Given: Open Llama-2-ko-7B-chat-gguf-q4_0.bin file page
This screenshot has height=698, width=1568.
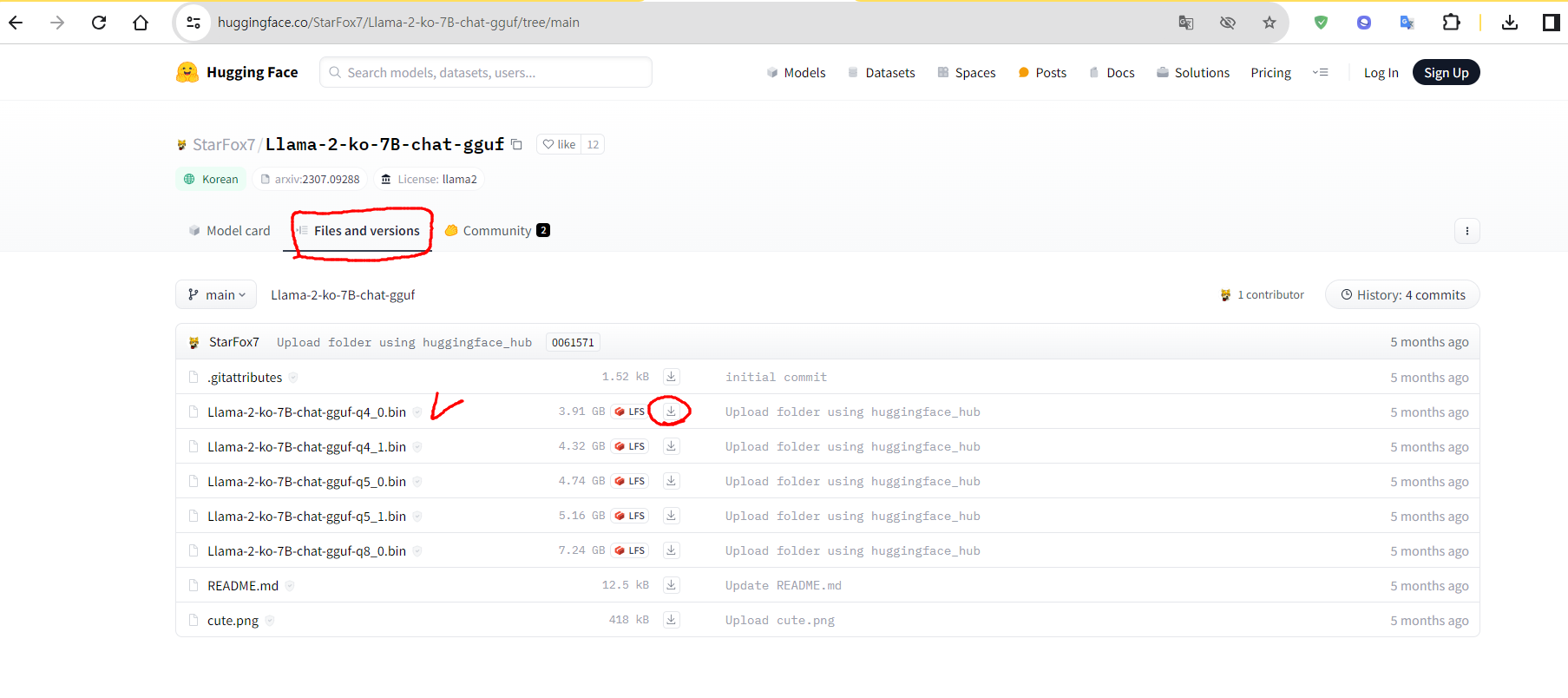Looking at the screenshot, I should click(306, 412).
